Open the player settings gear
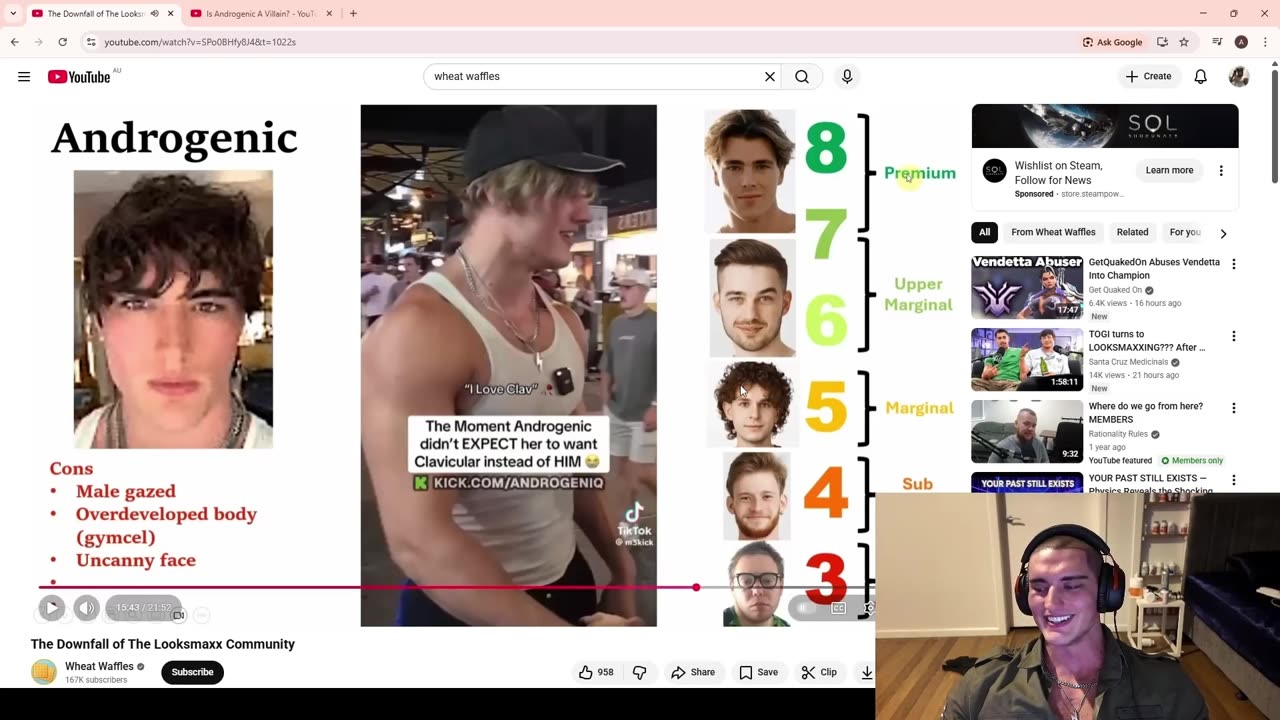This screenshot has height=720, width=1280. (869, 608)
